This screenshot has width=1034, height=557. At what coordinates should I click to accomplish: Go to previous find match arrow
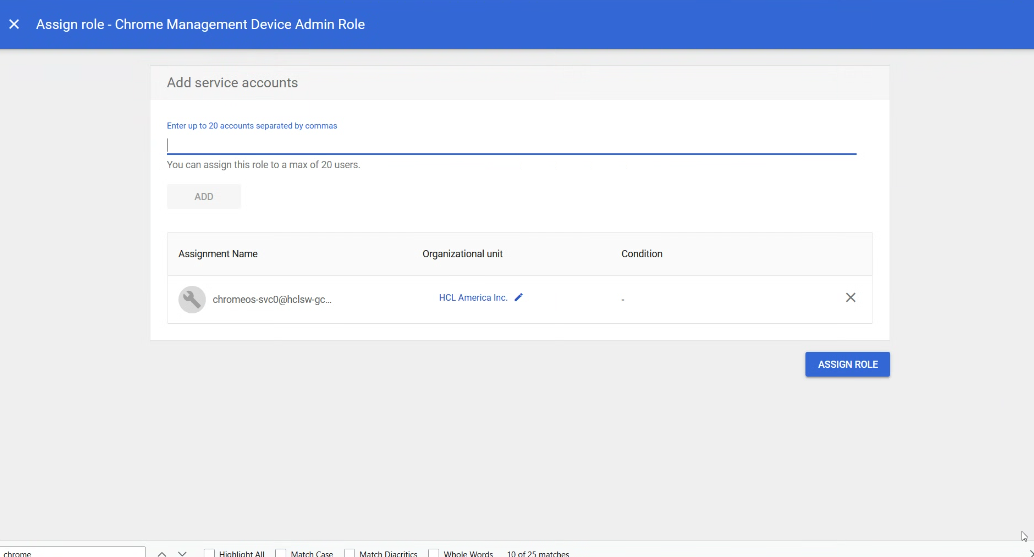(162, 553)
